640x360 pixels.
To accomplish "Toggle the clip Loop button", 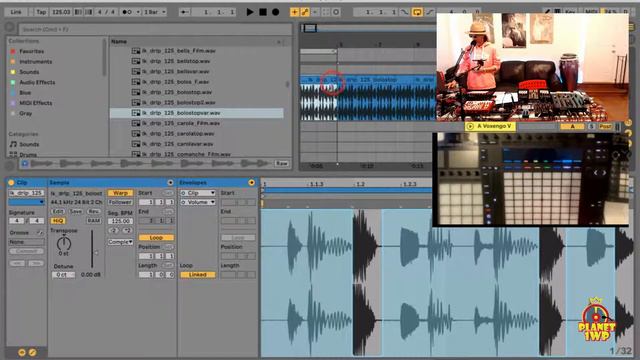I will coord(156,238).
